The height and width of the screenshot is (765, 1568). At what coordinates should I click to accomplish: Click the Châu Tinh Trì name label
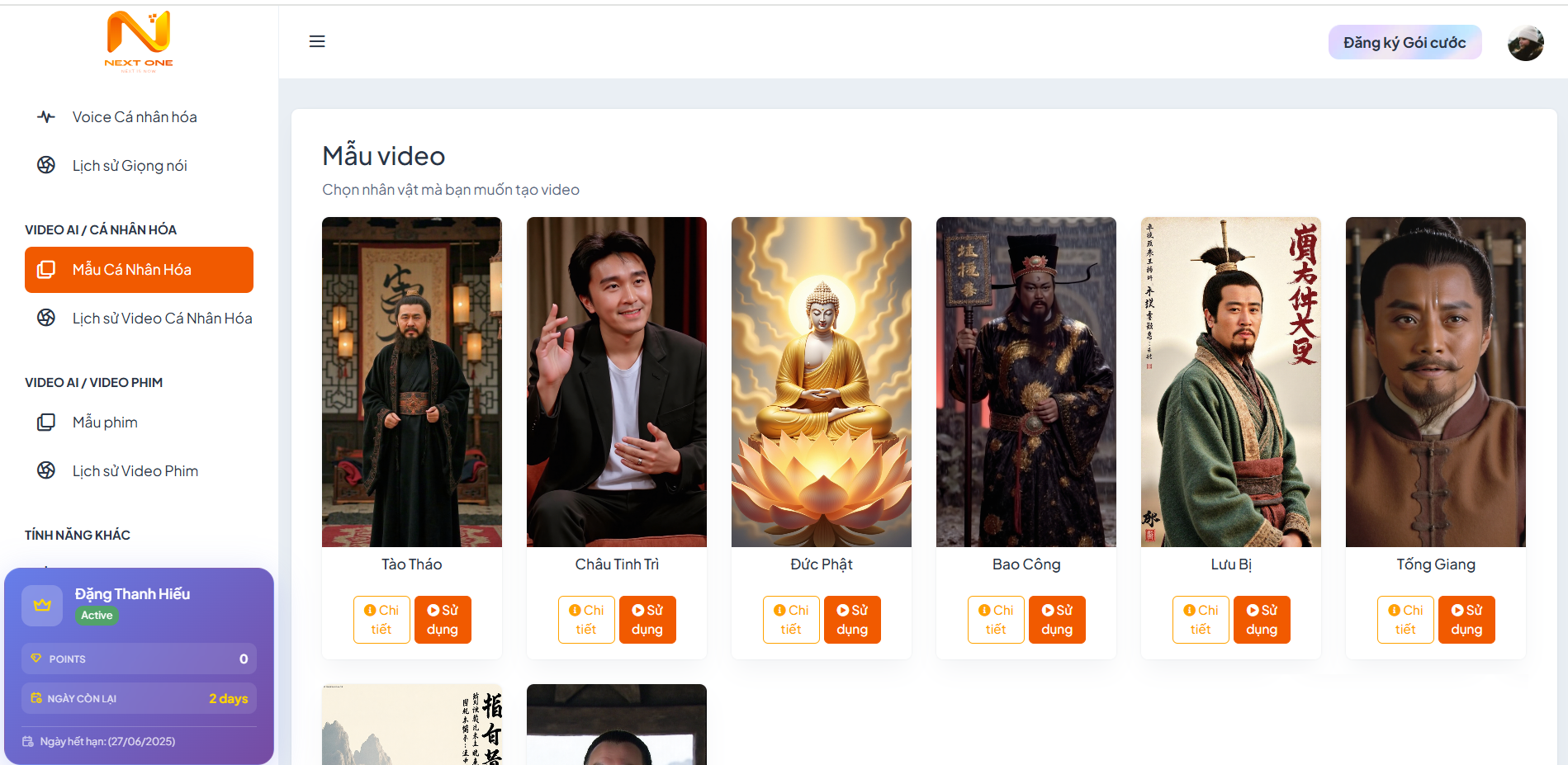pos(617,564)
